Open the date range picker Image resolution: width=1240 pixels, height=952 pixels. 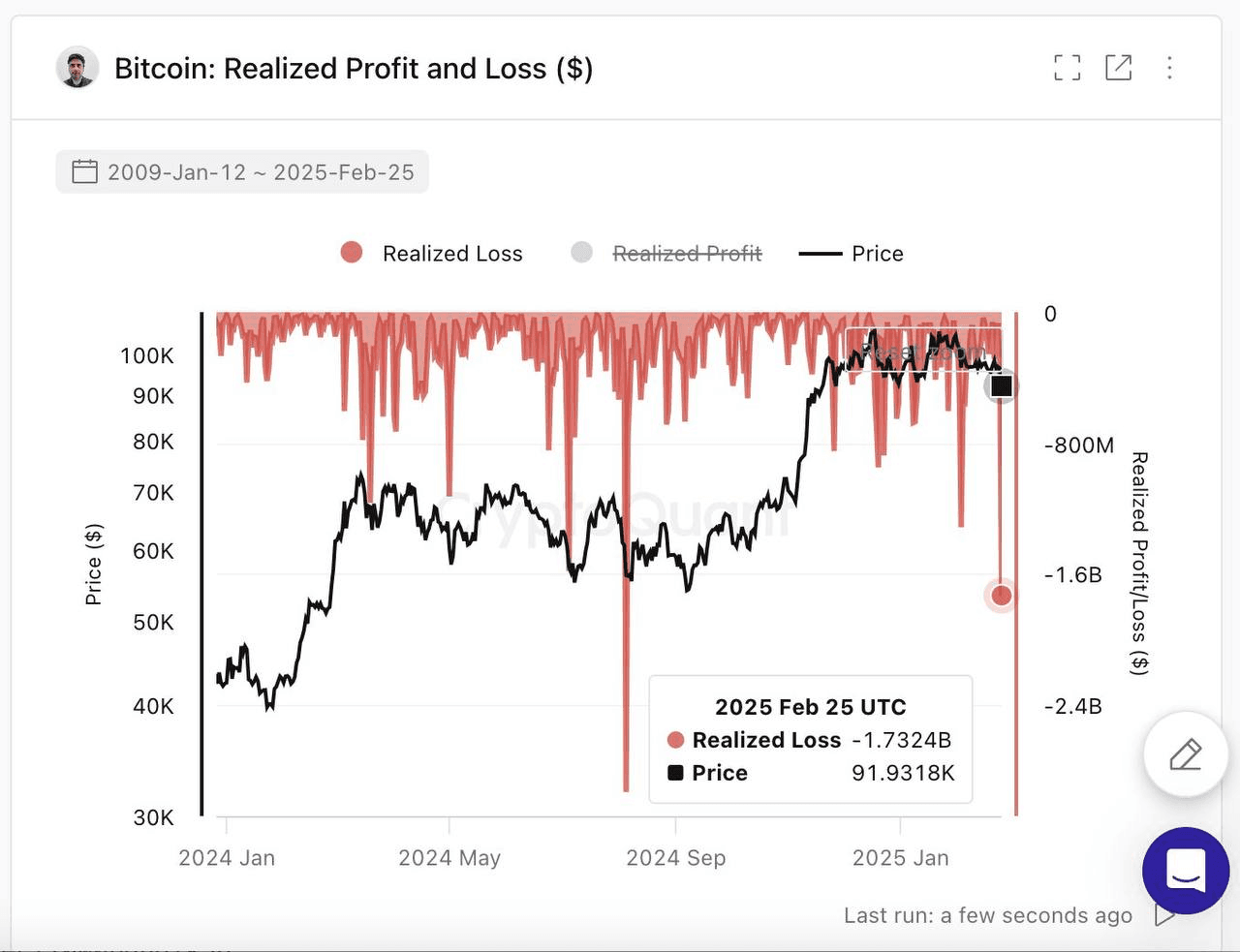click(x=242, y=172)
